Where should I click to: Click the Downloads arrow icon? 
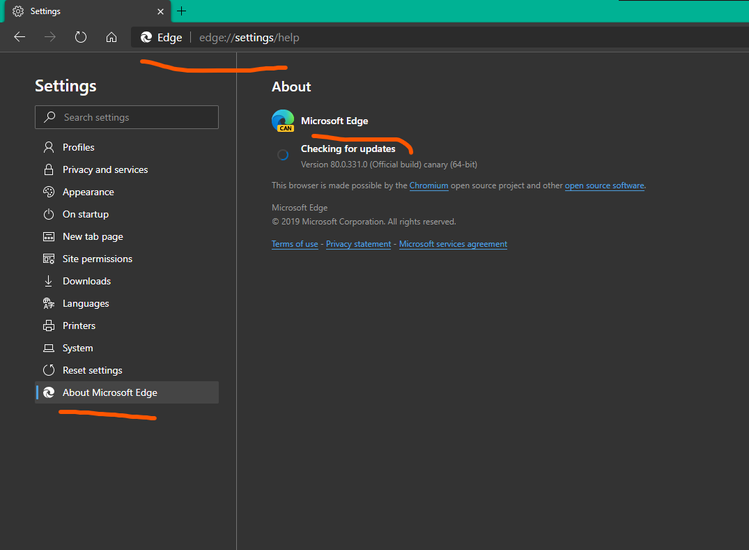[x=49, y=281]
